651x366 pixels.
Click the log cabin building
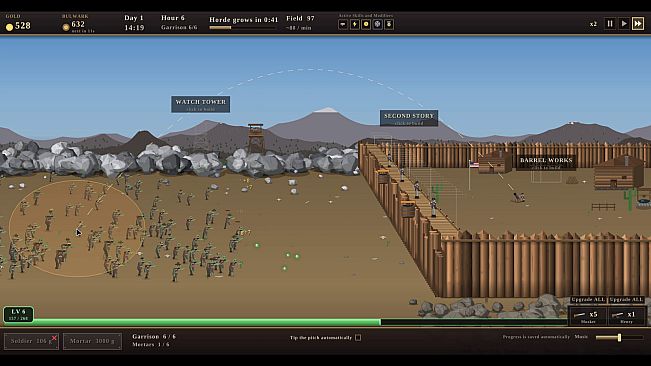[619, 173]
